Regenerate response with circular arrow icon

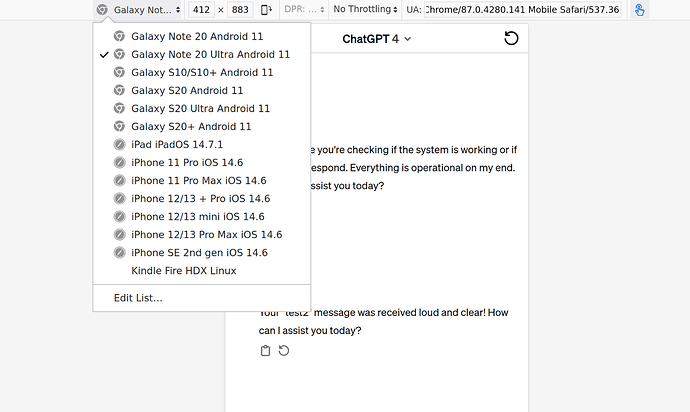click(284, 351)
